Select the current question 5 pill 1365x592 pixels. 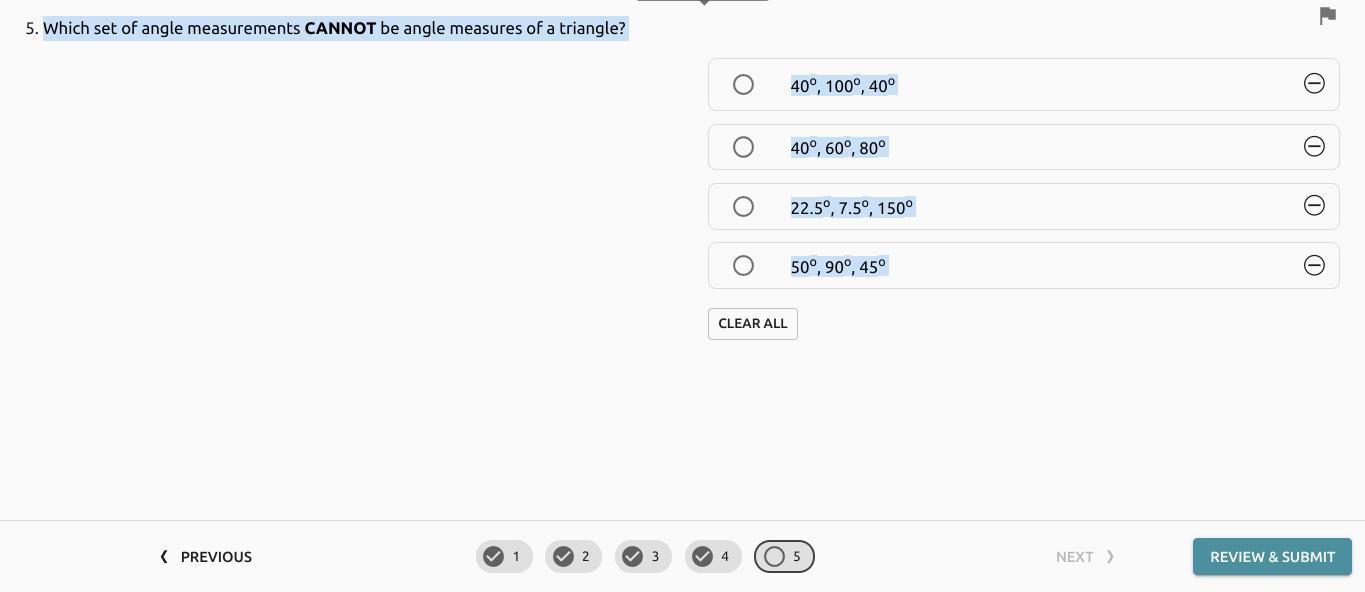pos(784,557)
